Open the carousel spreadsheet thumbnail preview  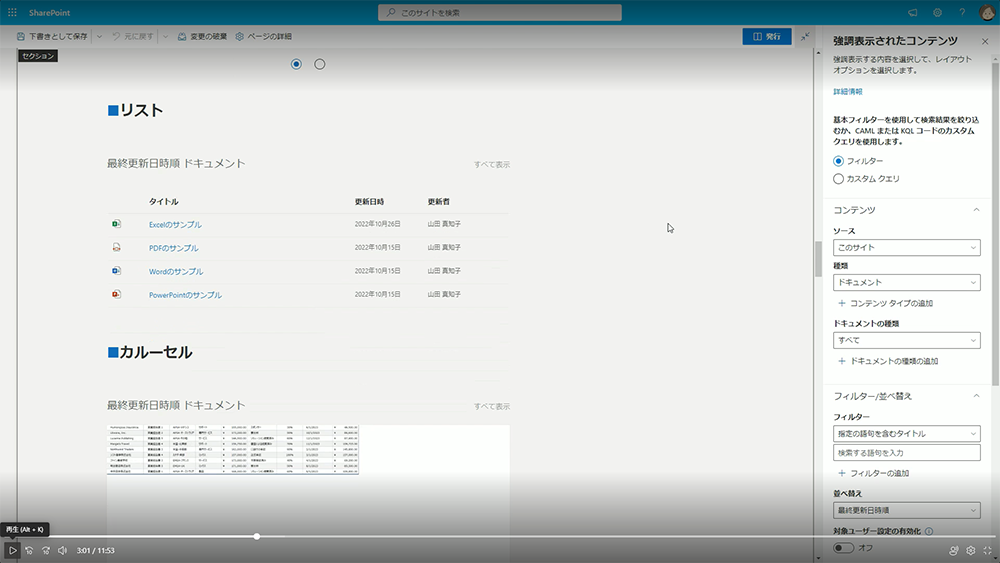(233, 450)
